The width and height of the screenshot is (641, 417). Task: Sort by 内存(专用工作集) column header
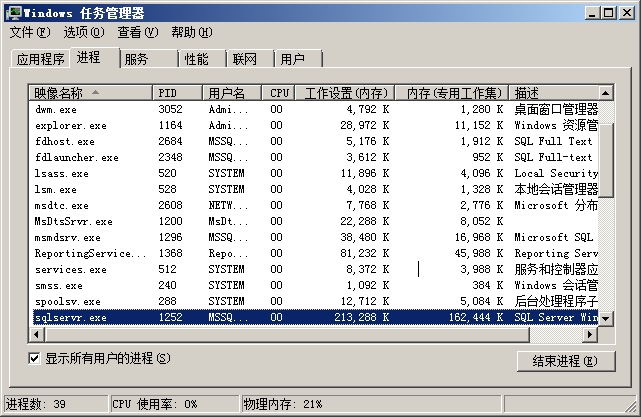pyautogui.click(x=452, y=93)
